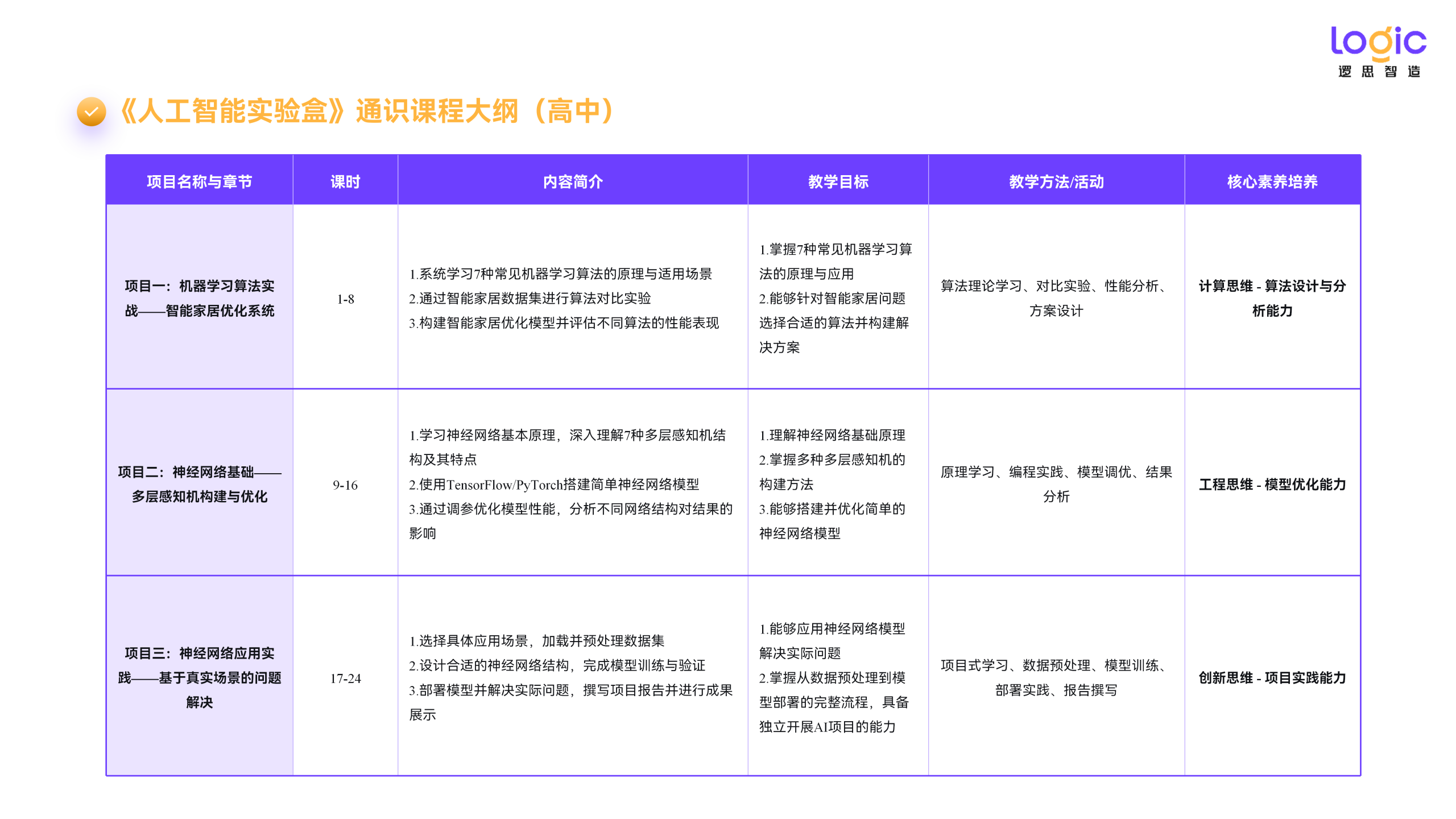Image resolution: width=1456 pixels, height=819 pixels.
Task: Select the 工程思维 - 模型优化能力 text
Action: (1272, 485)
